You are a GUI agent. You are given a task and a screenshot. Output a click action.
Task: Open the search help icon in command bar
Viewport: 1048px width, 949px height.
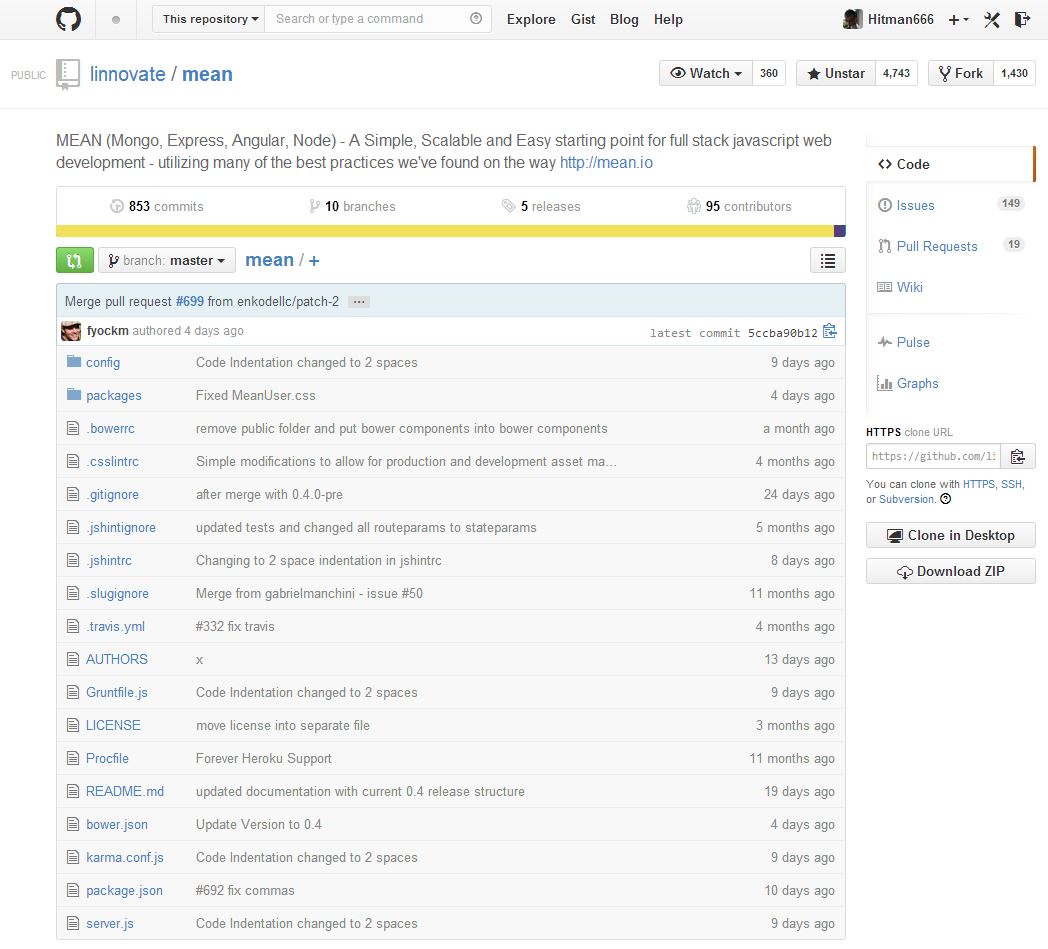click(476, 19)
